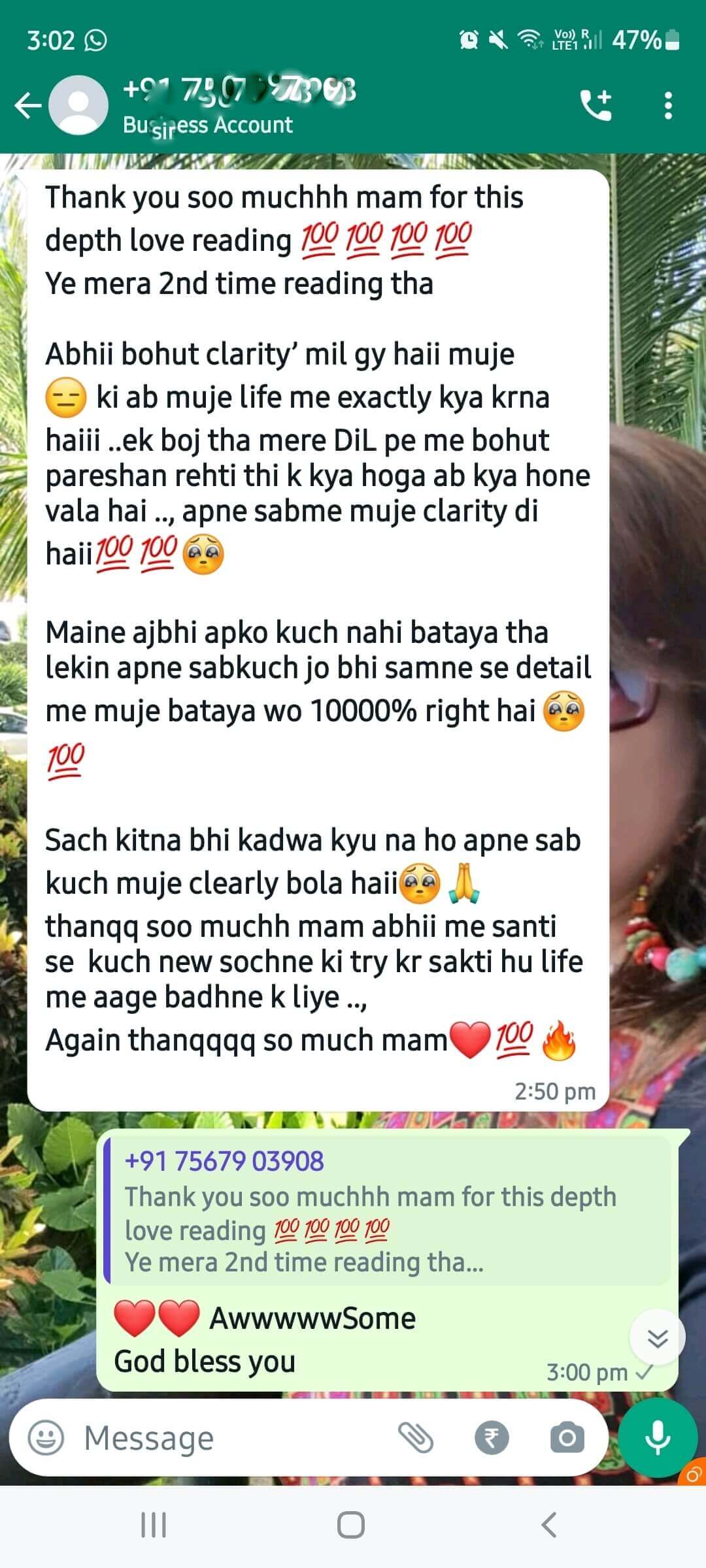Tap the Message text input field
Image resolution: width=706 pixels, height=1568 pixels.
[235, 1438]
